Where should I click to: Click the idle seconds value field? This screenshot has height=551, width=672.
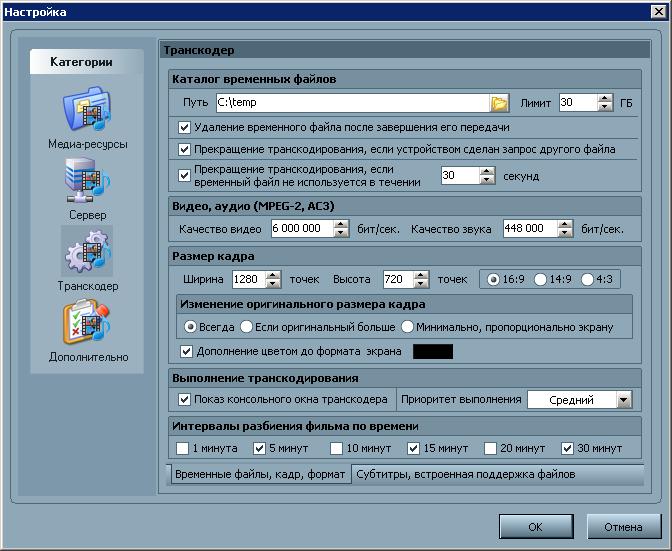tap(460, 176)
